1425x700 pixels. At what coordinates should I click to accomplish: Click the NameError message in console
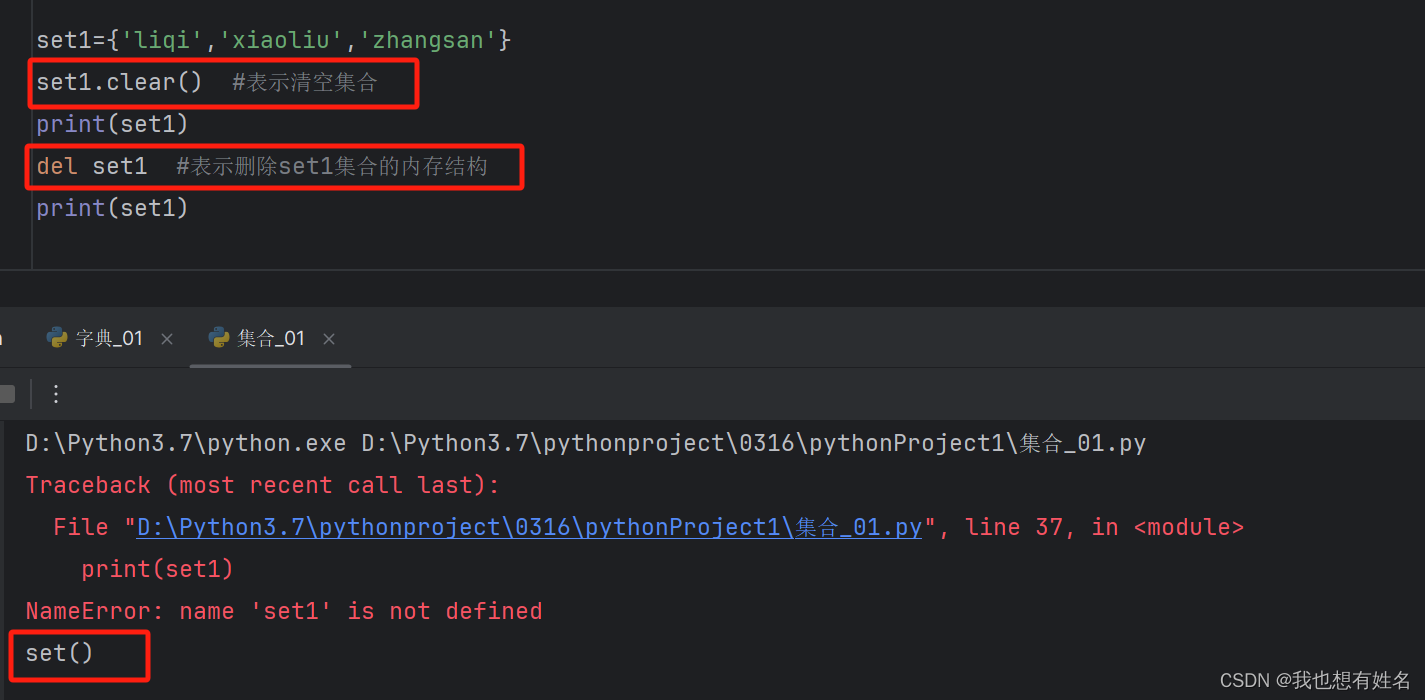click(x=284, y=611)
